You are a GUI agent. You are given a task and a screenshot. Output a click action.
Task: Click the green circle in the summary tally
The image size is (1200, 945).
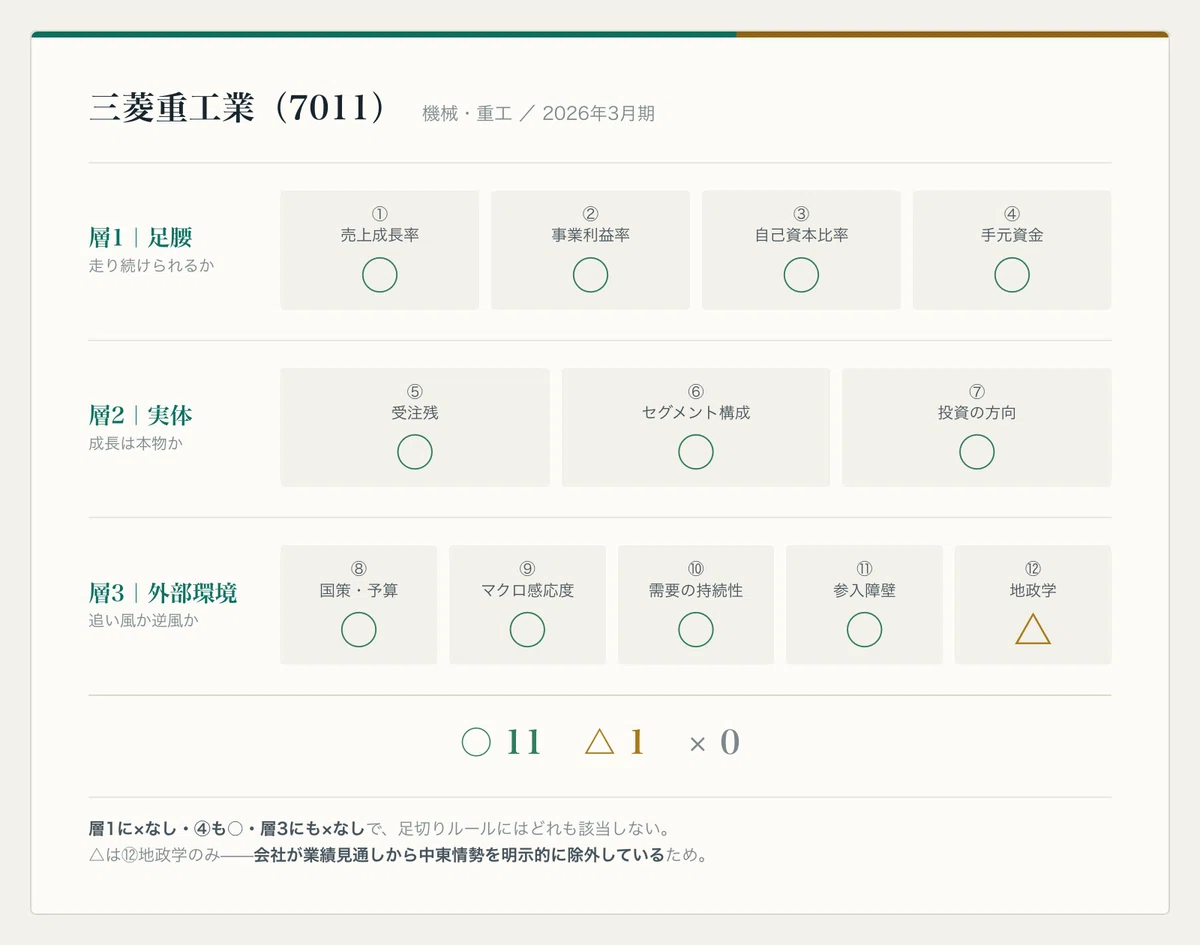476,742
